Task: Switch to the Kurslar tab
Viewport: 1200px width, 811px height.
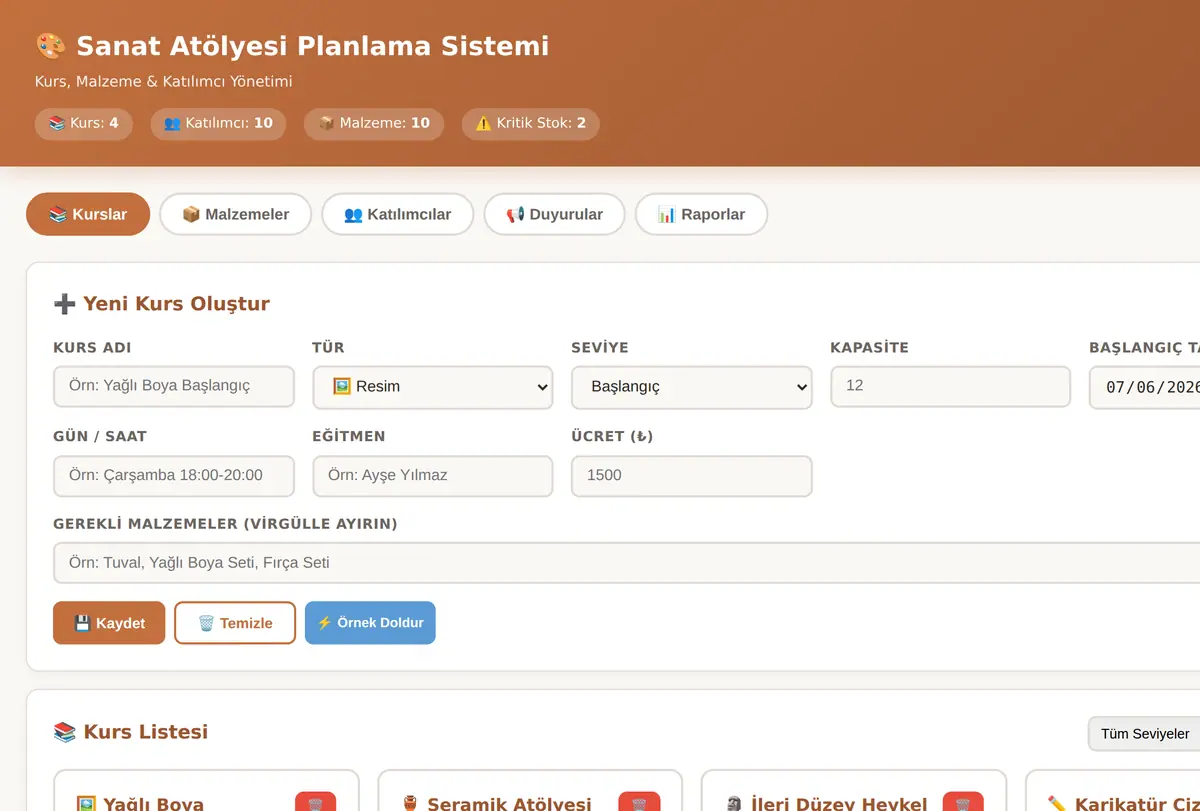Action: pyautogui.click(x=88, y=214)
